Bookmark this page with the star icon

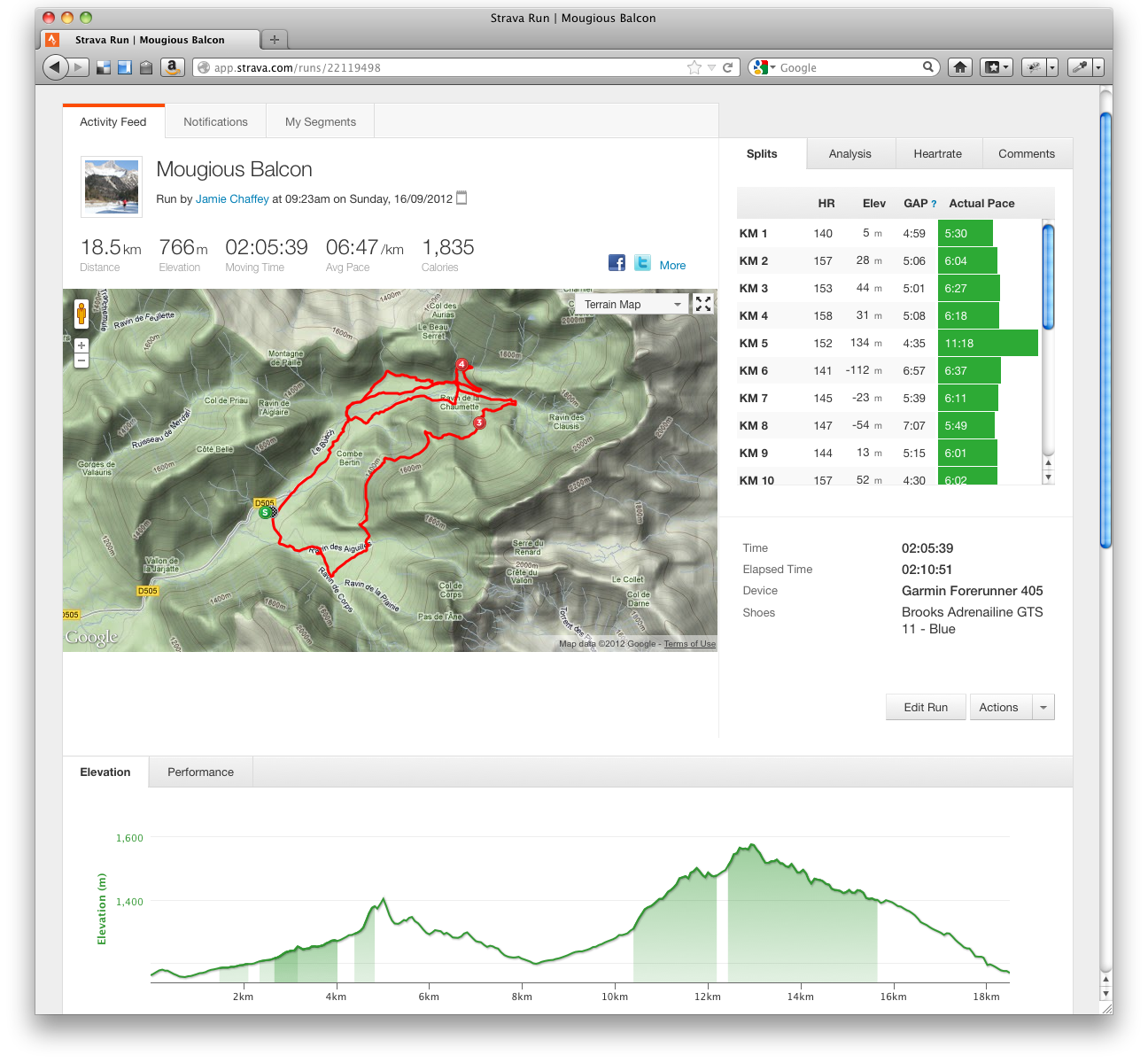click(x=694, y=67)
